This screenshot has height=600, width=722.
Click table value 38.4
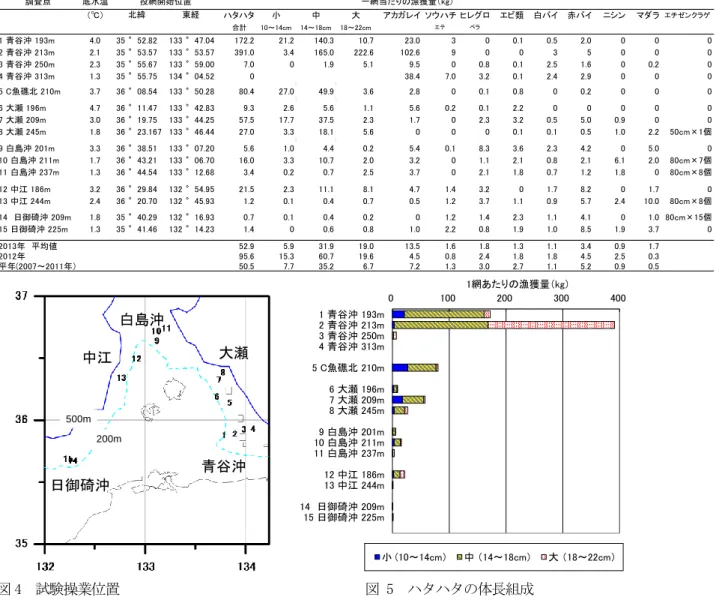point(412,76)
